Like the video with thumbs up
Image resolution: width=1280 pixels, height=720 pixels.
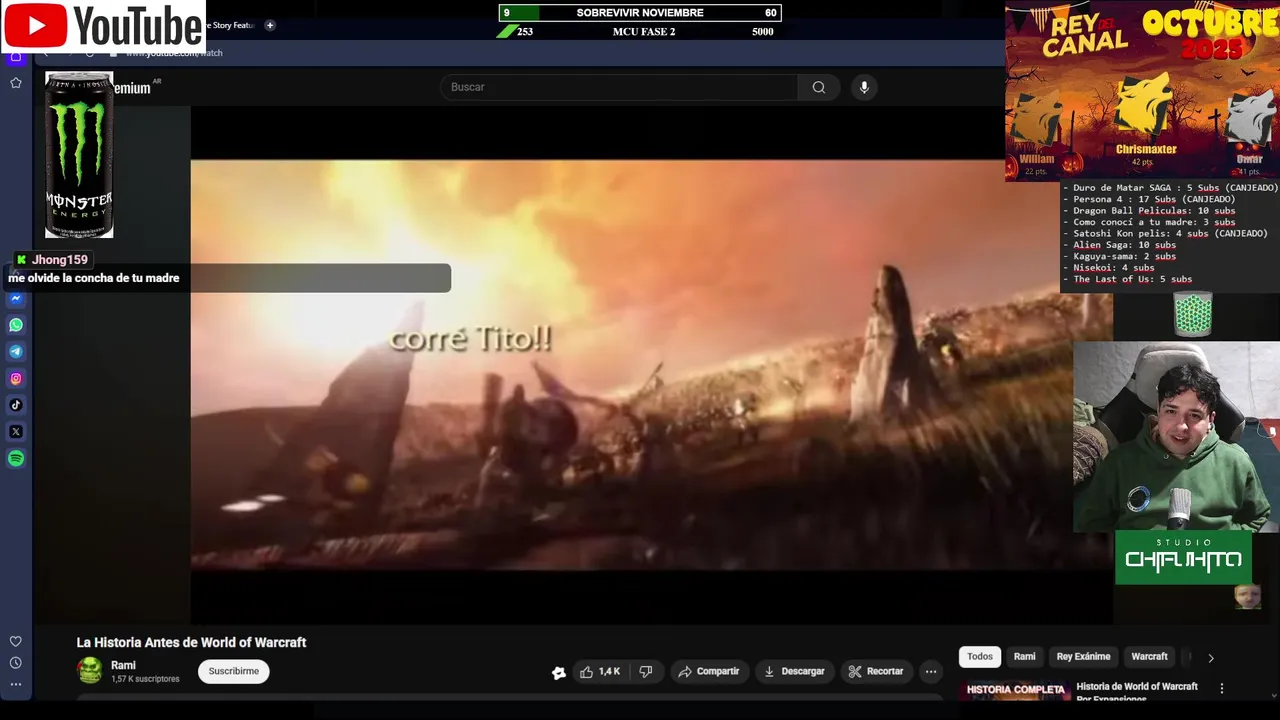pos(600,672)
